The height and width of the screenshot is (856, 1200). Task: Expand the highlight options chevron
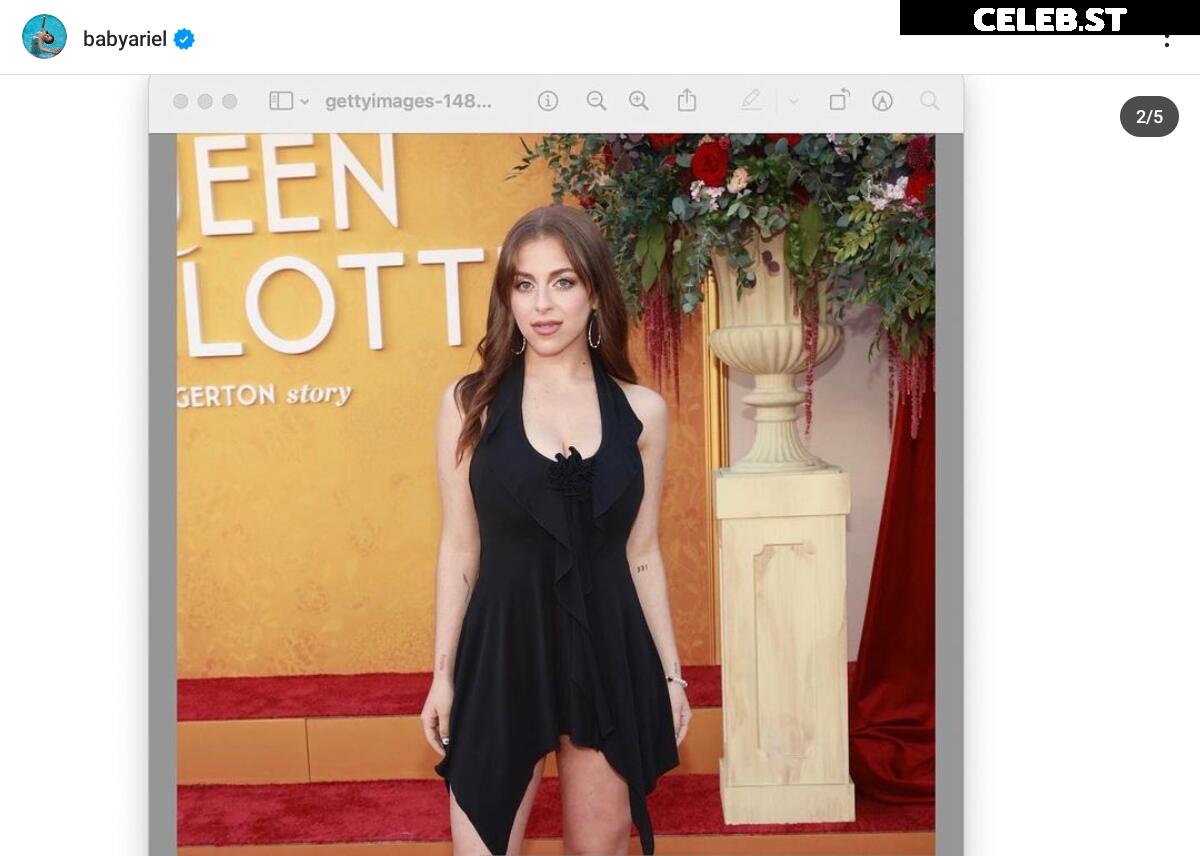794,101
